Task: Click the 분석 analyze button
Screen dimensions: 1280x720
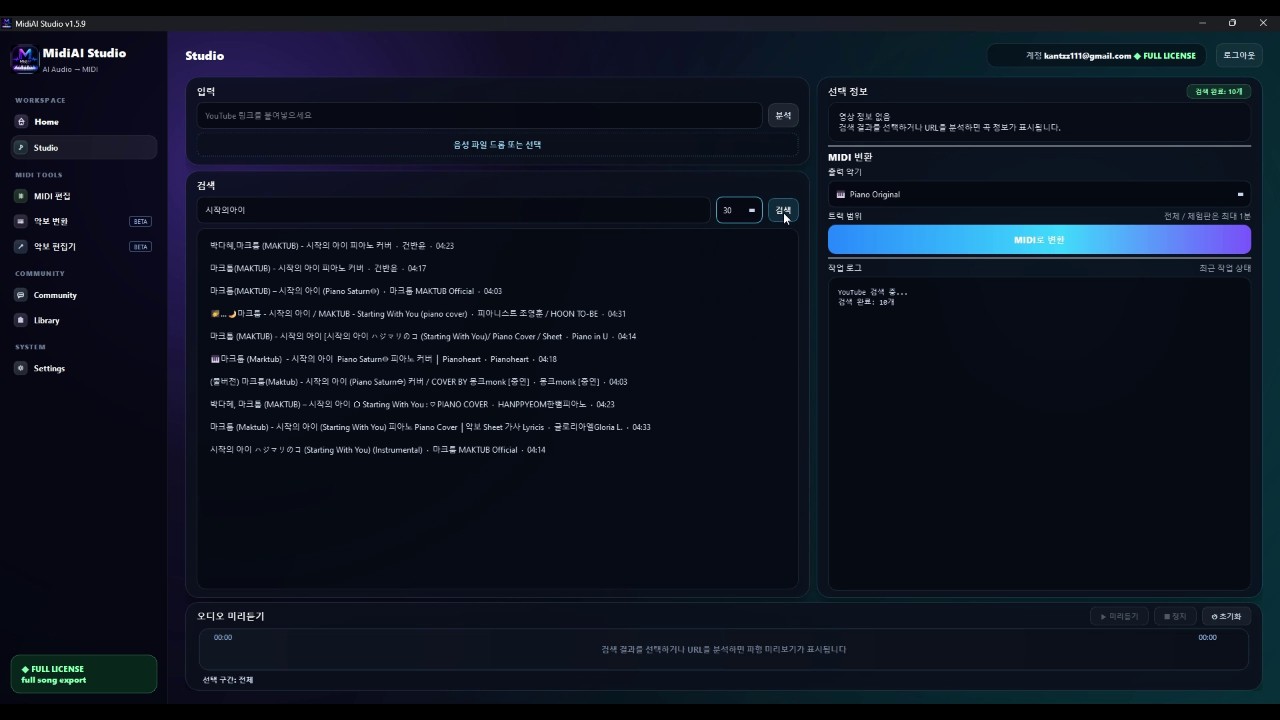Action: coord(783,115)
